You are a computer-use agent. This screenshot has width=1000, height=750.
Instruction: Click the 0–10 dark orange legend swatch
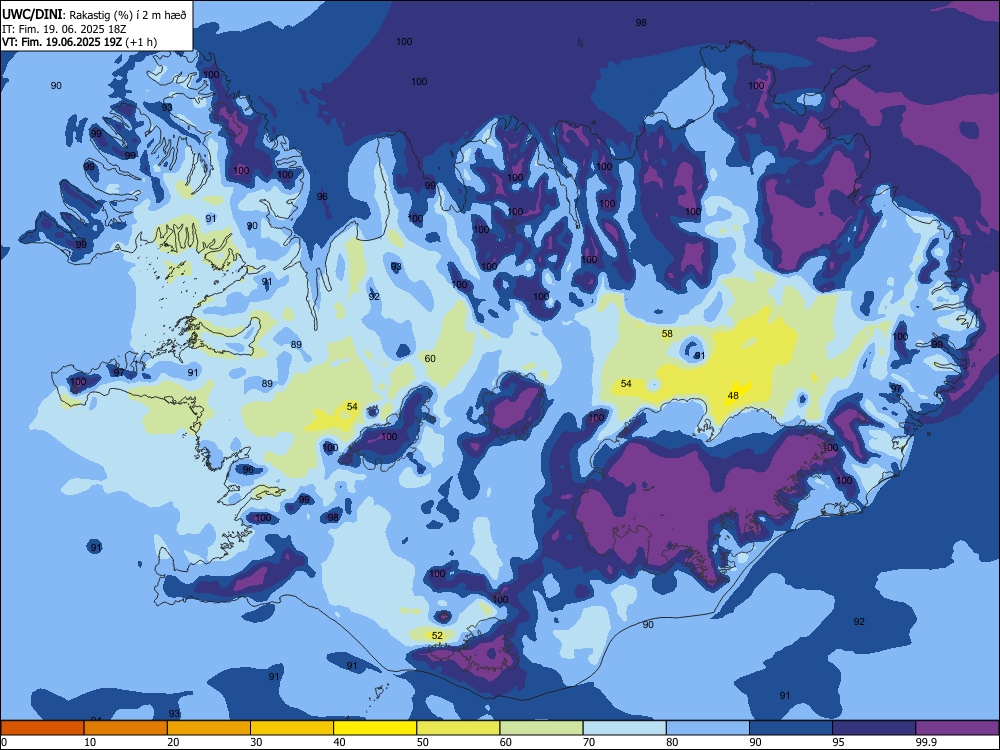43,728
